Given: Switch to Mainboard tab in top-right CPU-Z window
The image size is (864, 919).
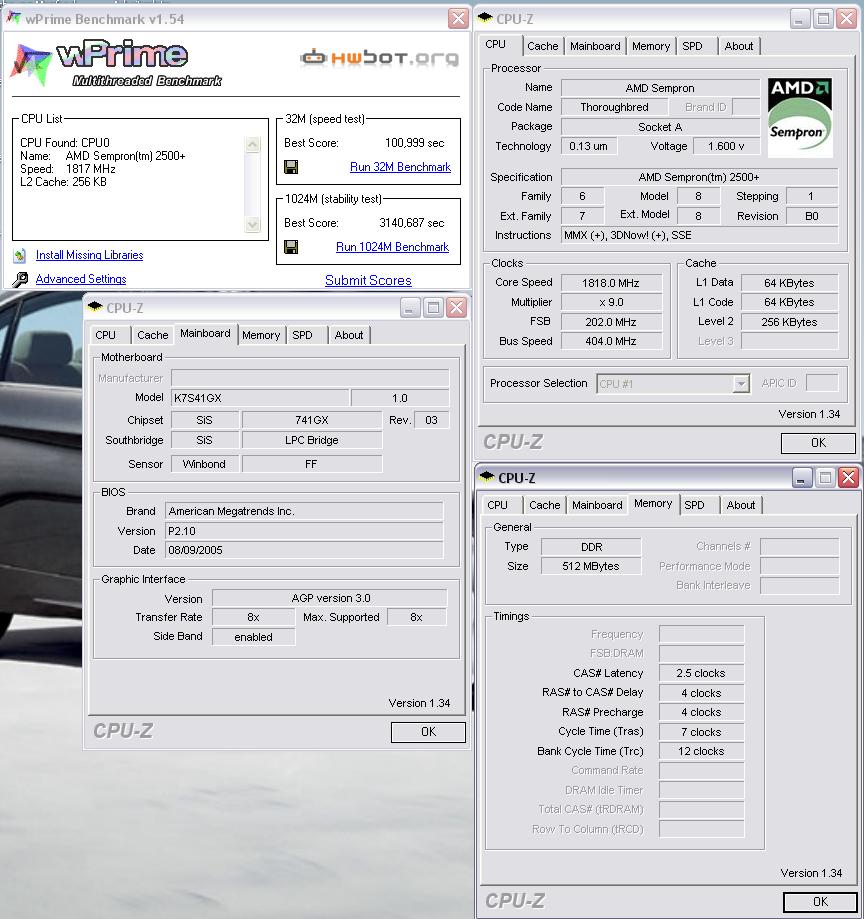Looking at the screenshot, I should 595,46.
